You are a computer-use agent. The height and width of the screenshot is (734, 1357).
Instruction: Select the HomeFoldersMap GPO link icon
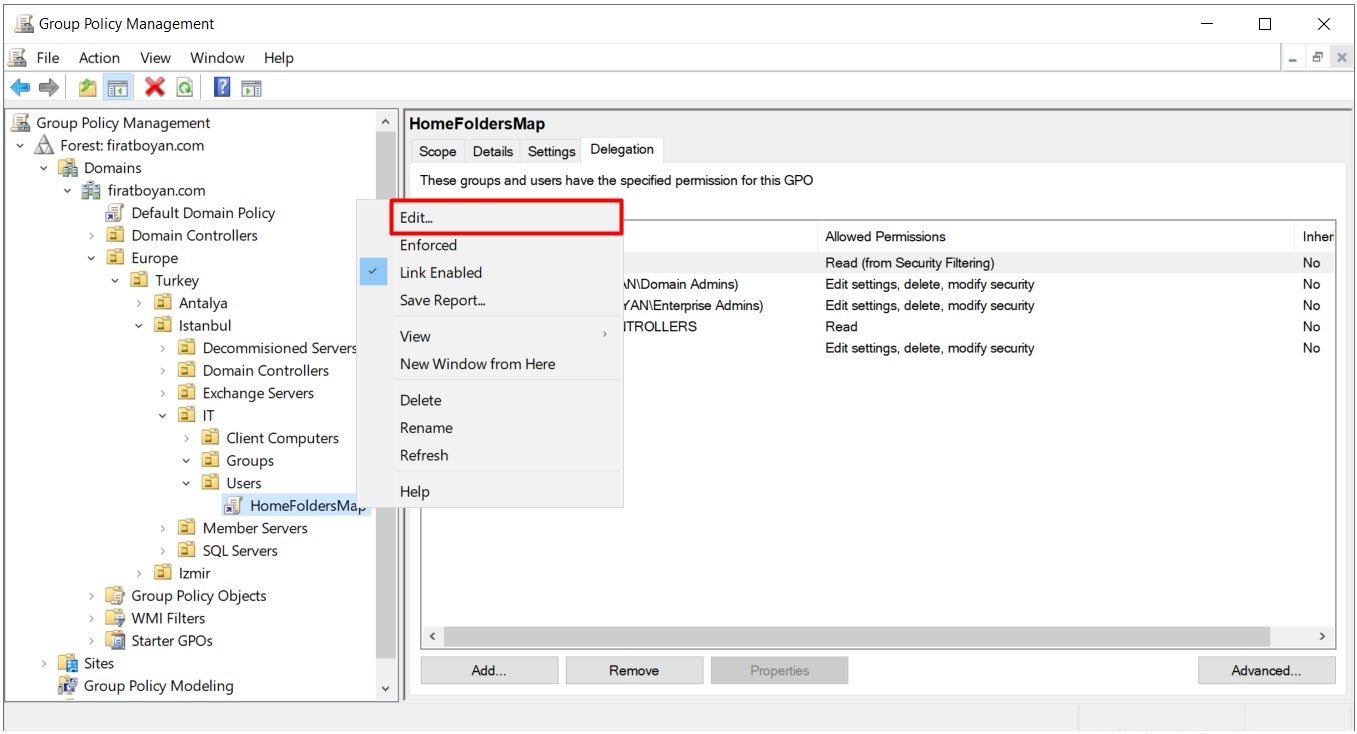[x=234, y=506]
